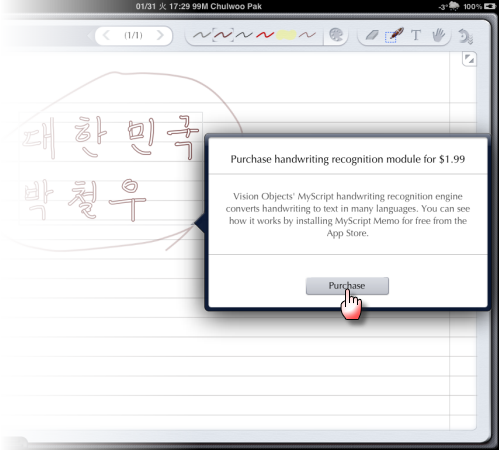
Task: Tap the (1/1) page indicator
Action: (133, 35)
